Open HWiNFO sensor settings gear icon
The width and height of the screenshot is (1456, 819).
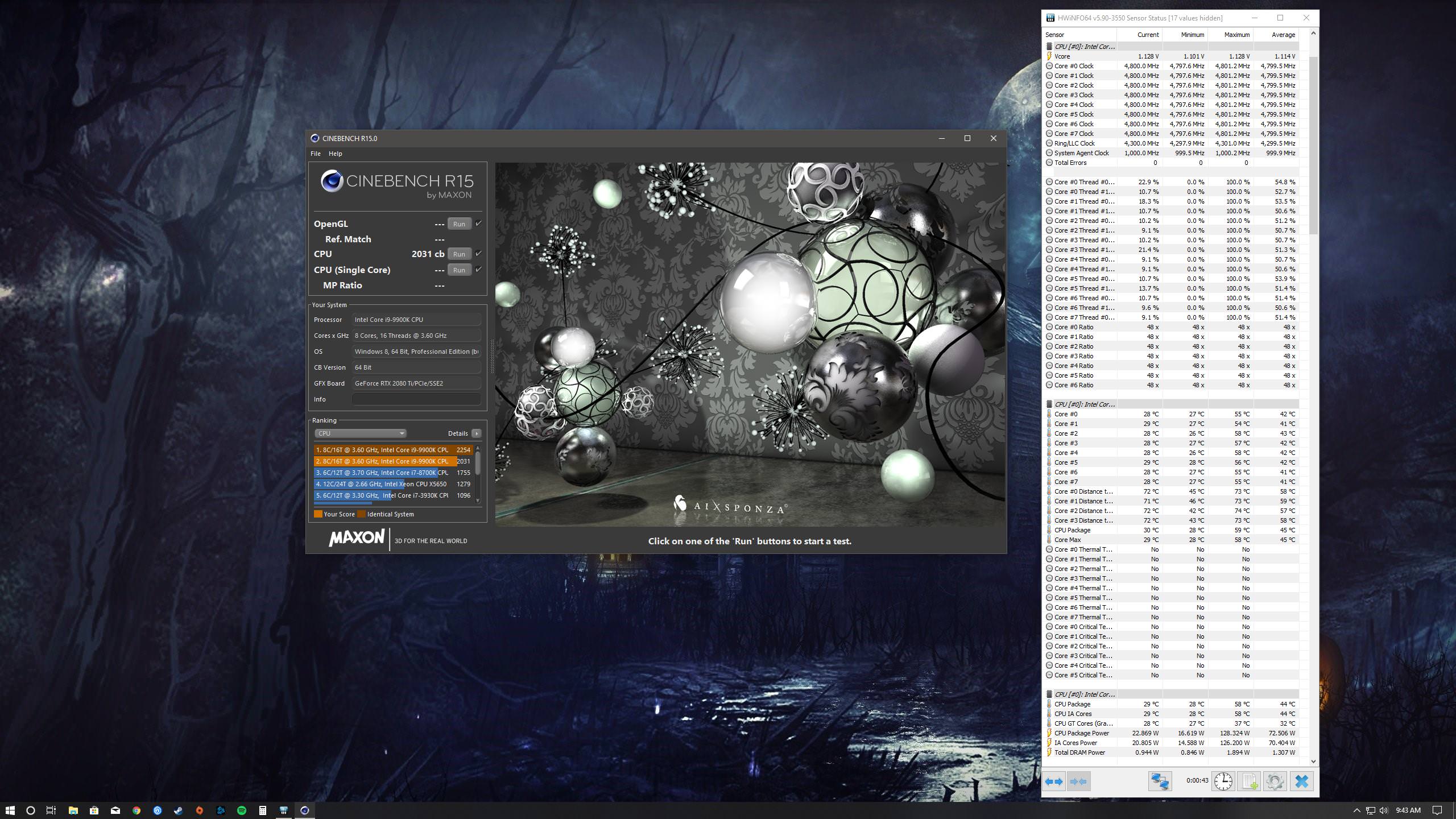1275,781
